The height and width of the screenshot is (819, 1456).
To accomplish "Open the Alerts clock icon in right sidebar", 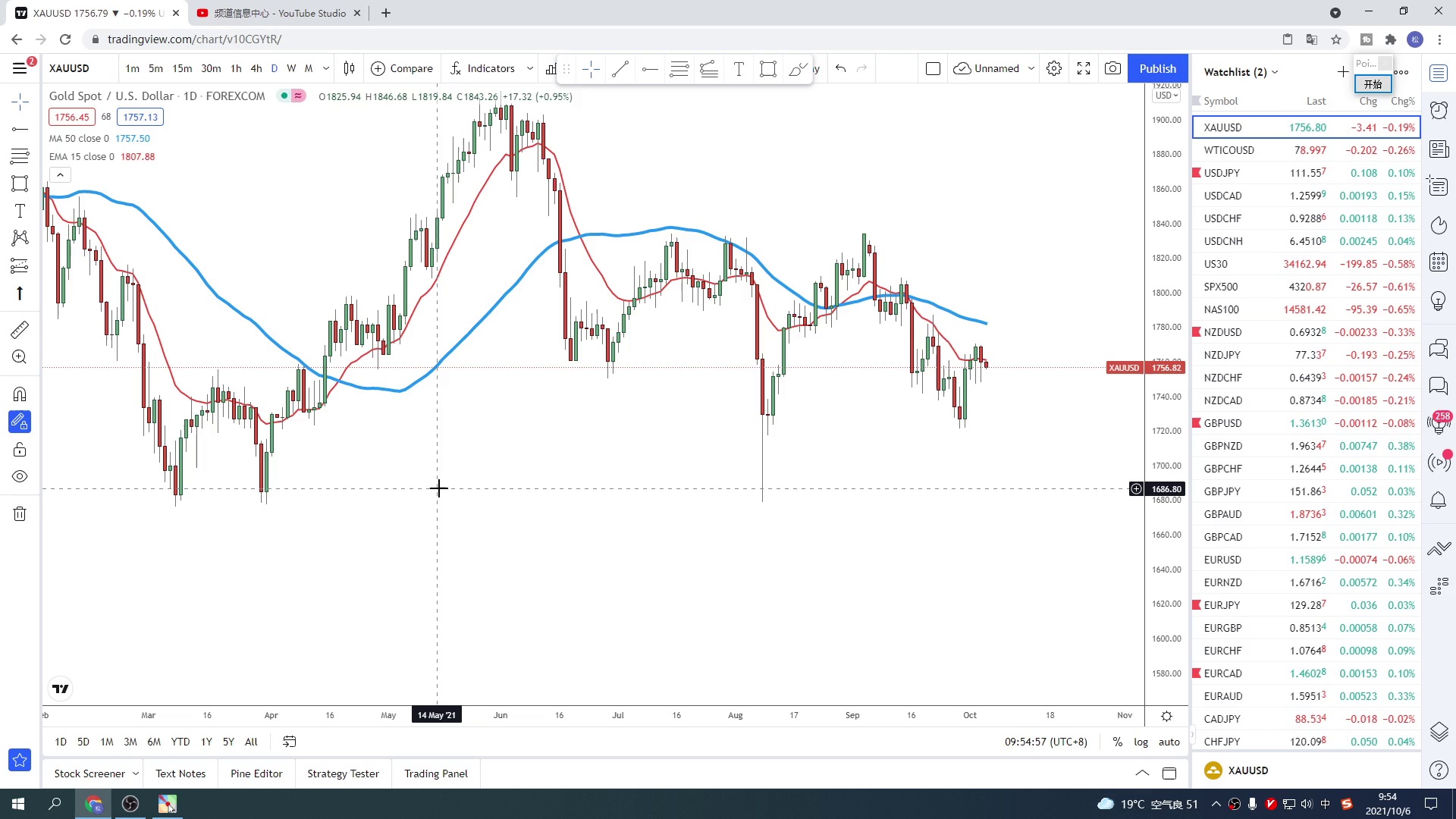I will point(1439,111).
